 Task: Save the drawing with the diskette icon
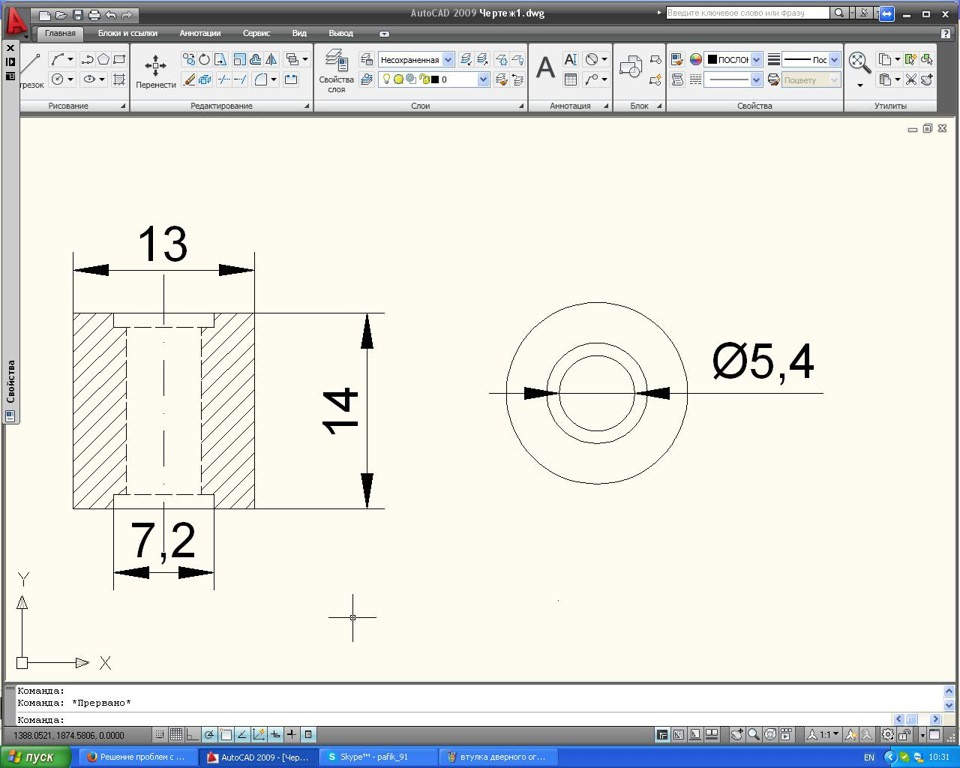(78, 15)
